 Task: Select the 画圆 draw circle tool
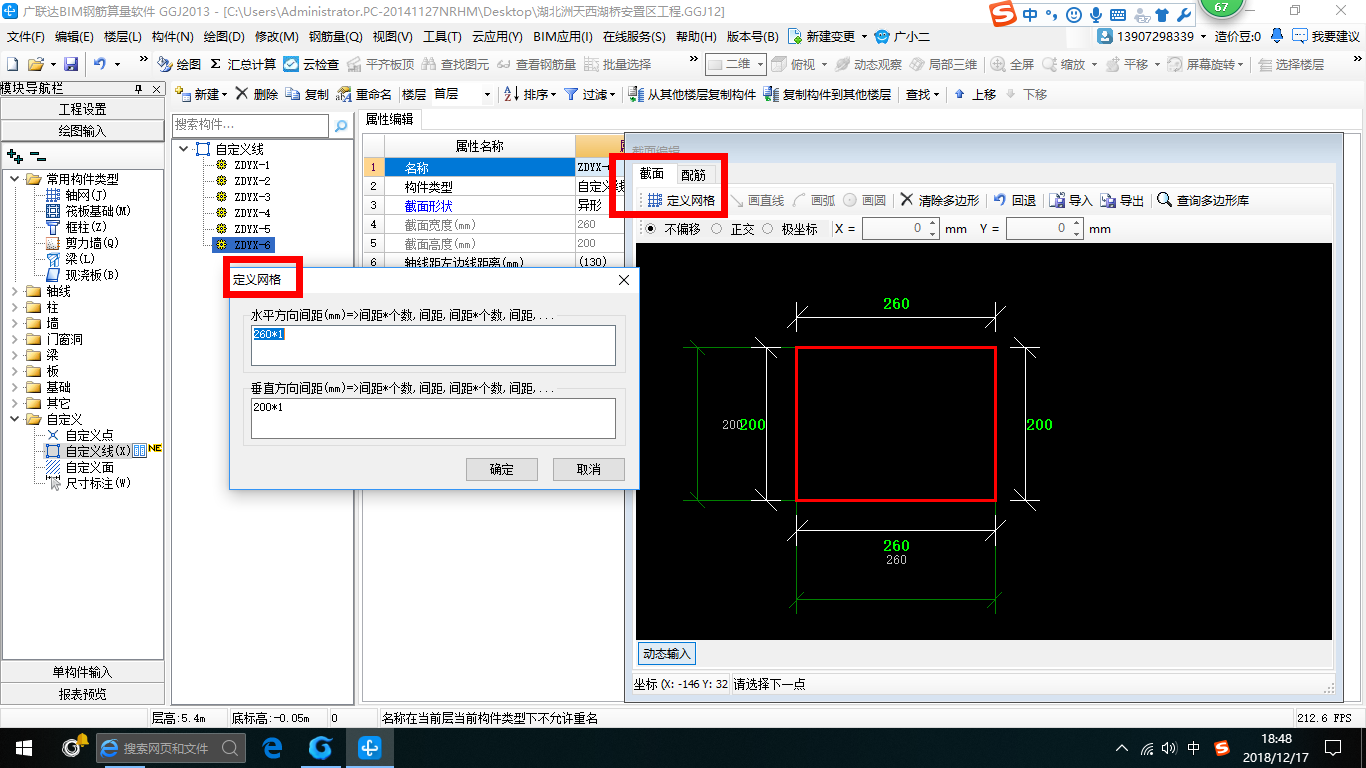(865, 200)
